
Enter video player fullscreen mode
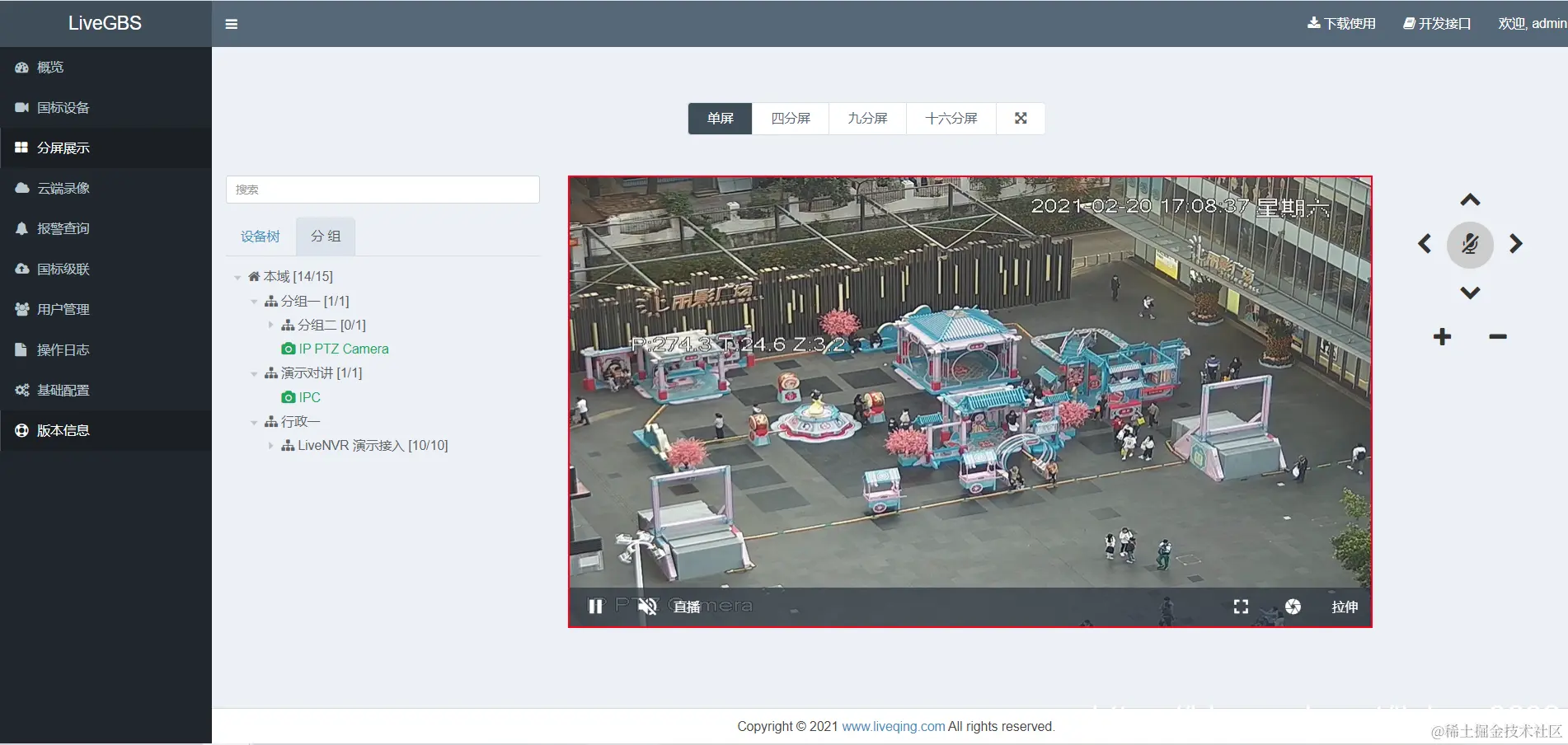click(x=1241, y=607)
